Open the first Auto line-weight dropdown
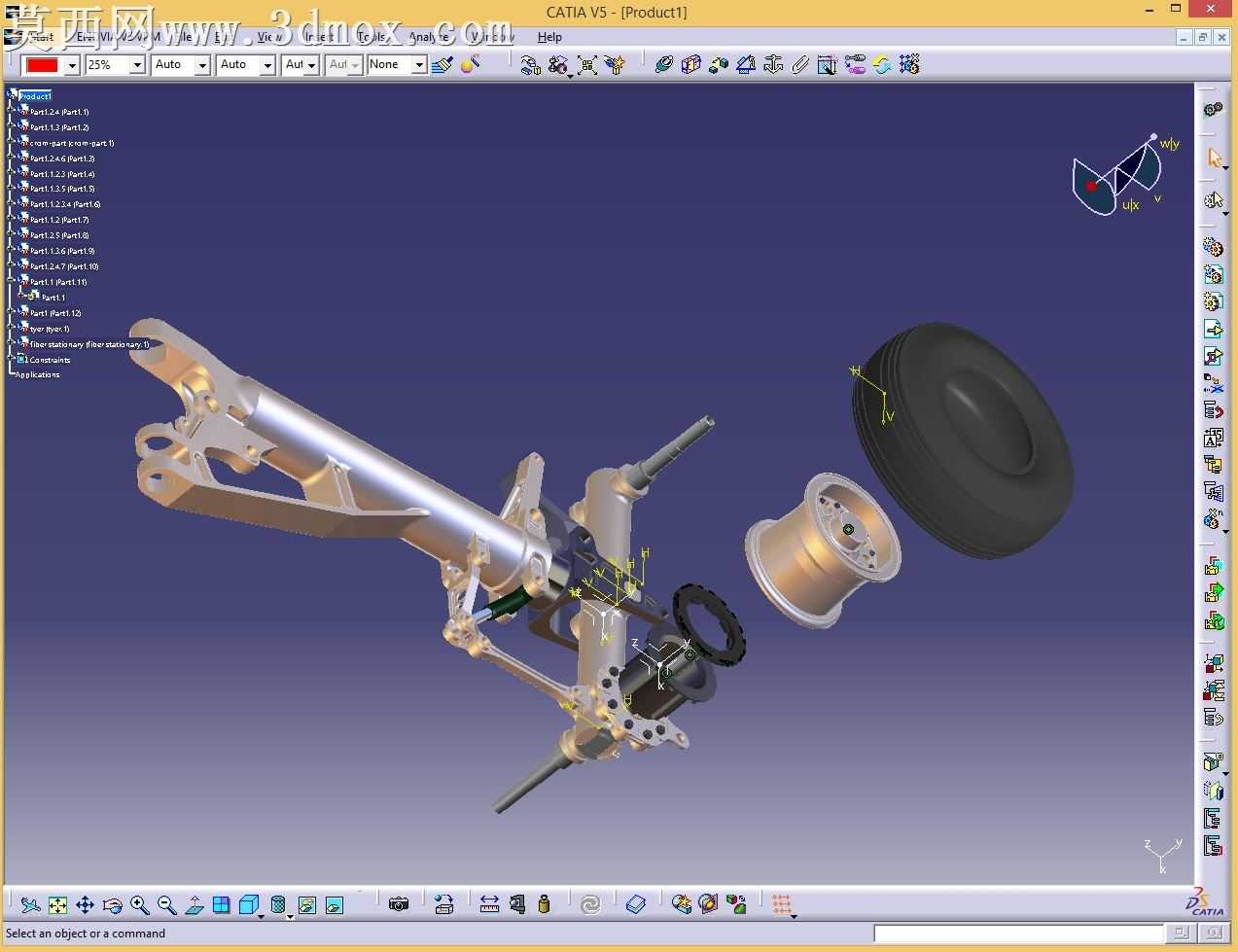Screen dimensions: 1238x952 coord(203,65)
